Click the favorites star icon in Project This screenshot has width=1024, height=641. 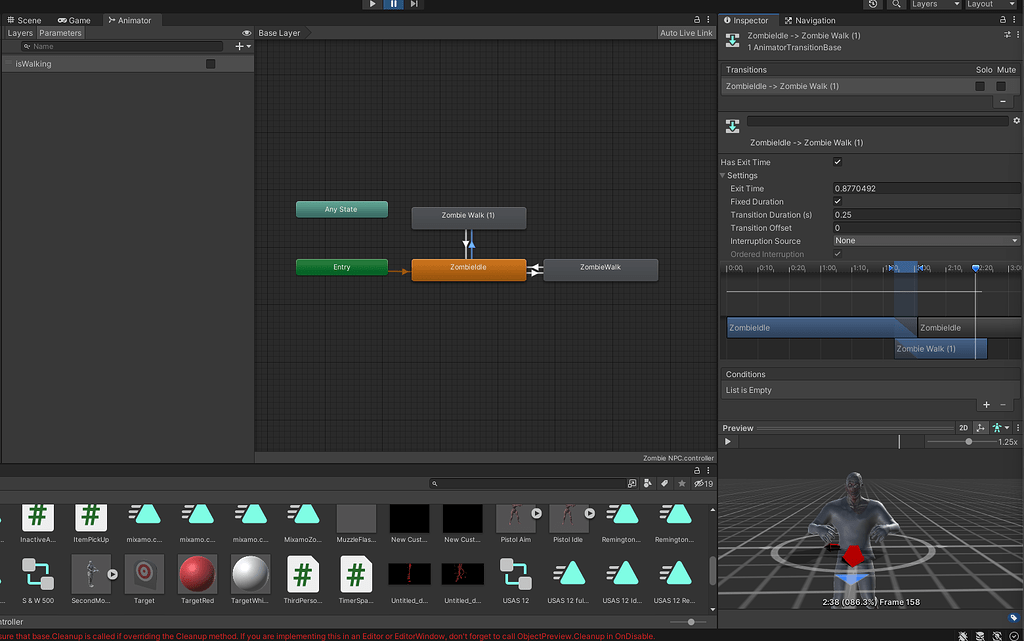[x=682, y=484]
